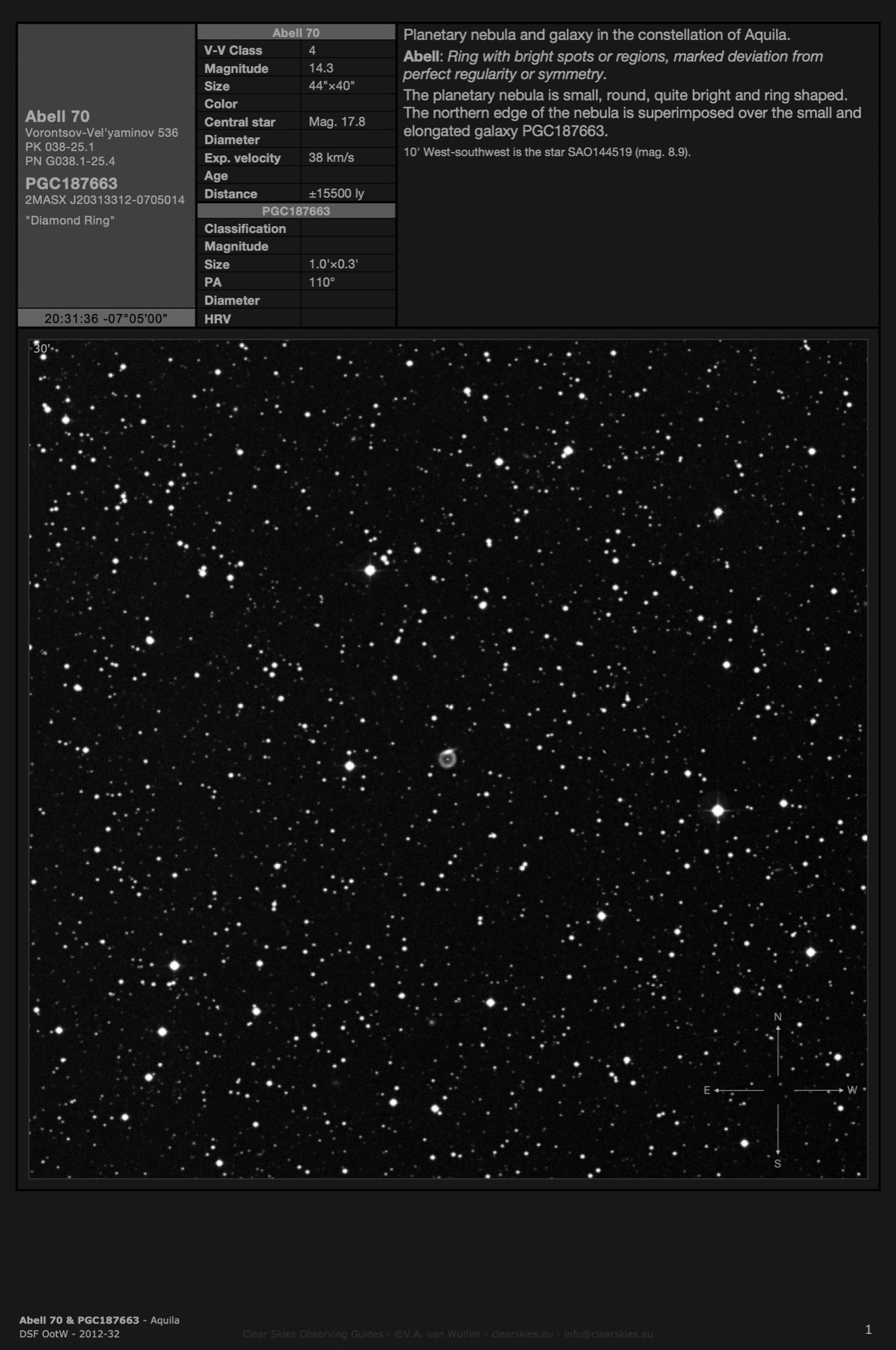Click the V-V Class row label
Screen dimensions: 896x1350
(233, 51)
